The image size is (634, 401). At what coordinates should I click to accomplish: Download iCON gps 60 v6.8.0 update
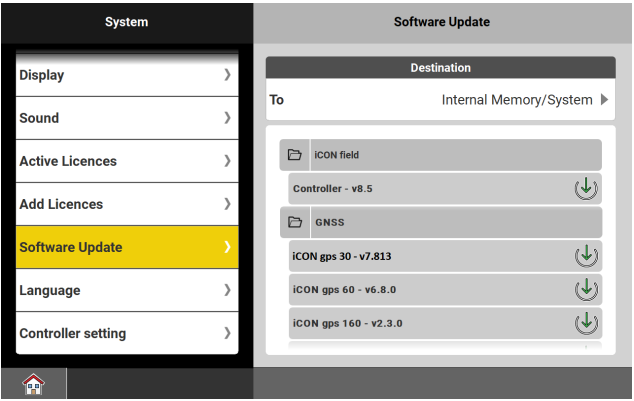click(587, 290)
